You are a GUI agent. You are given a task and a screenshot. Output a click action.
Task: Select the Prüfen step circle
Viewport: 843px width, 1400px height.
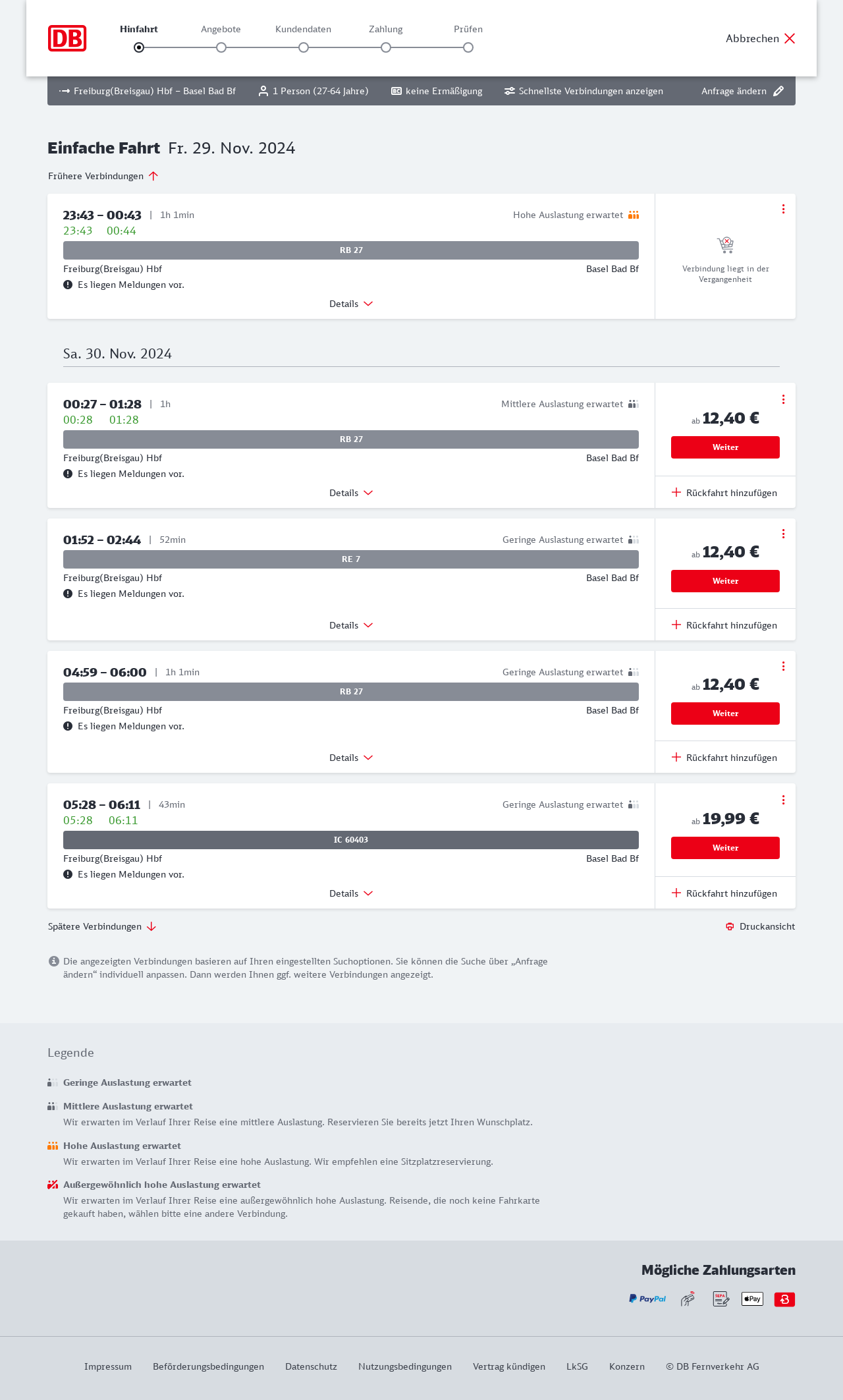pos(468,47)
